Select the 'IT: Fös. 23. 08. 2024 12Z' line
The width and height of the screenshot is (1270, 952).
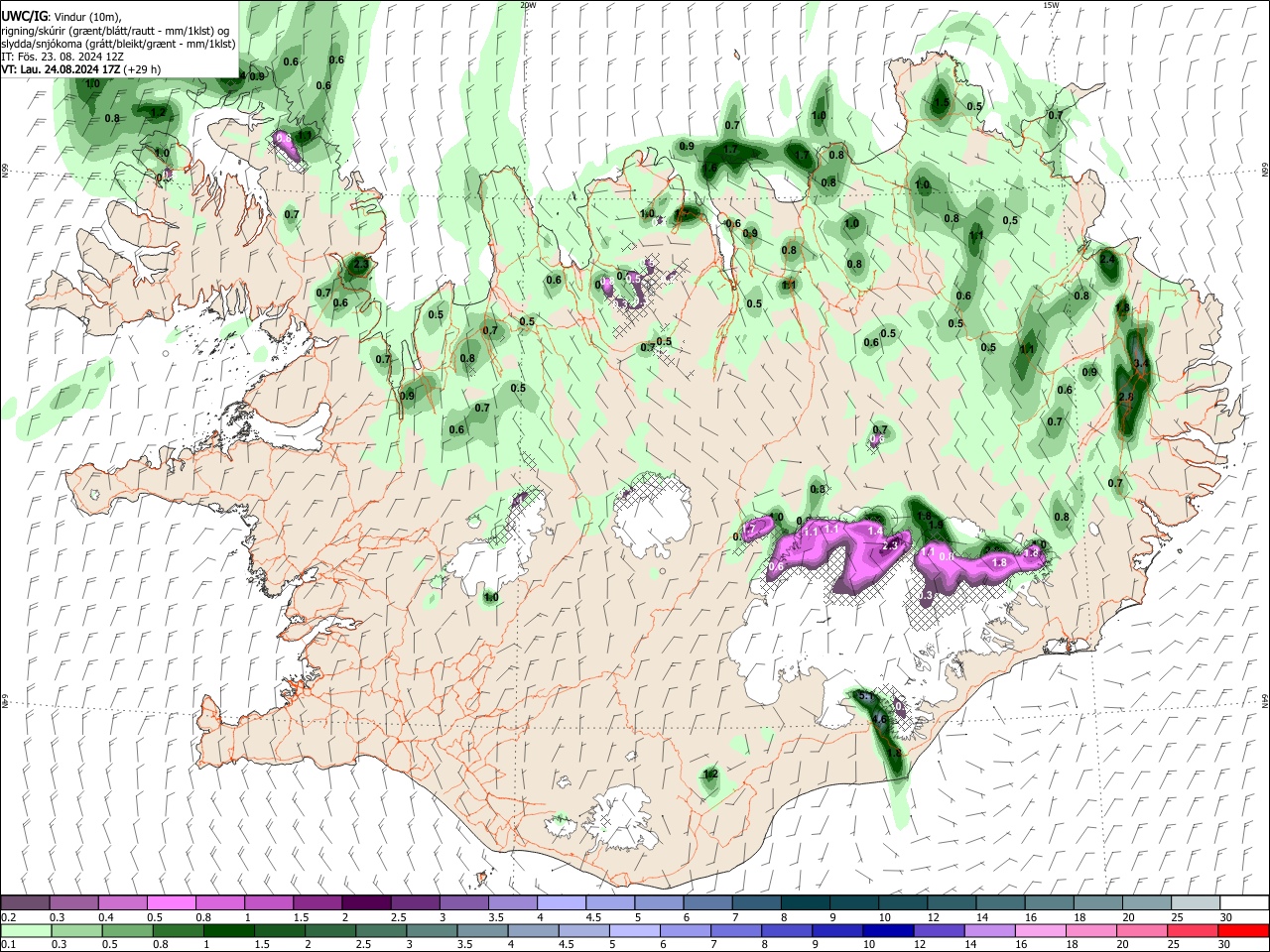pyautogui.click(x=63, y=57)
